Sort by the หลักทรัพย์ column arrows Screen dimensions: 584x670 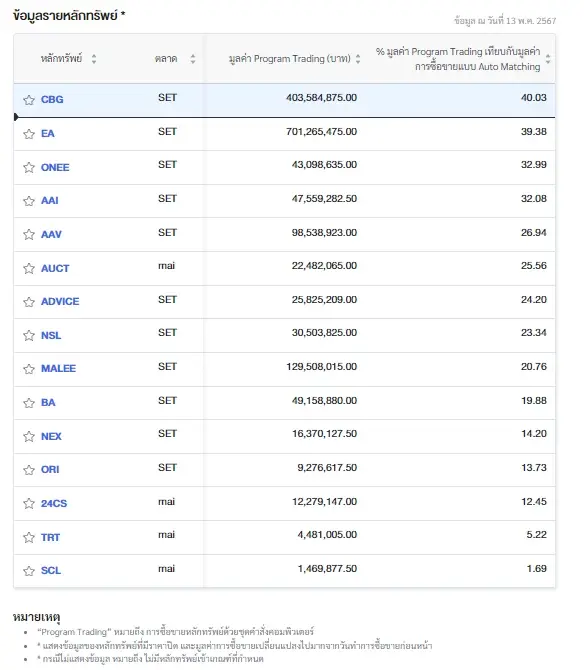94,59
